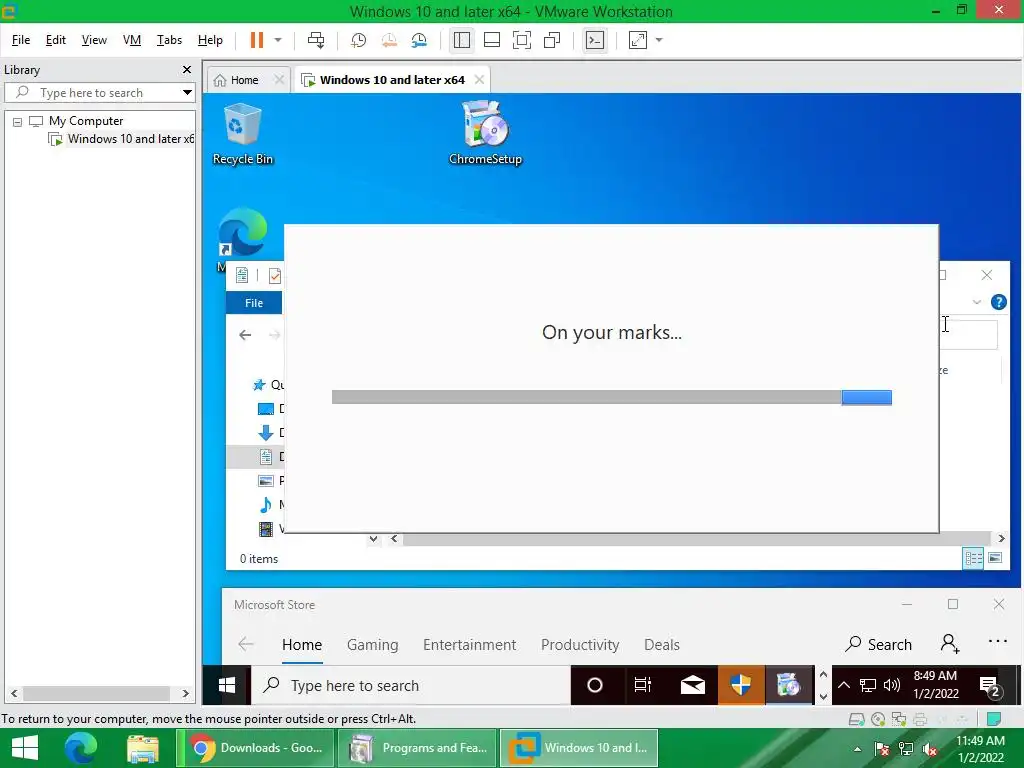1024x768 pixels.
Task: Click Back arrow in File Explorer
Action: coord(245,335)
